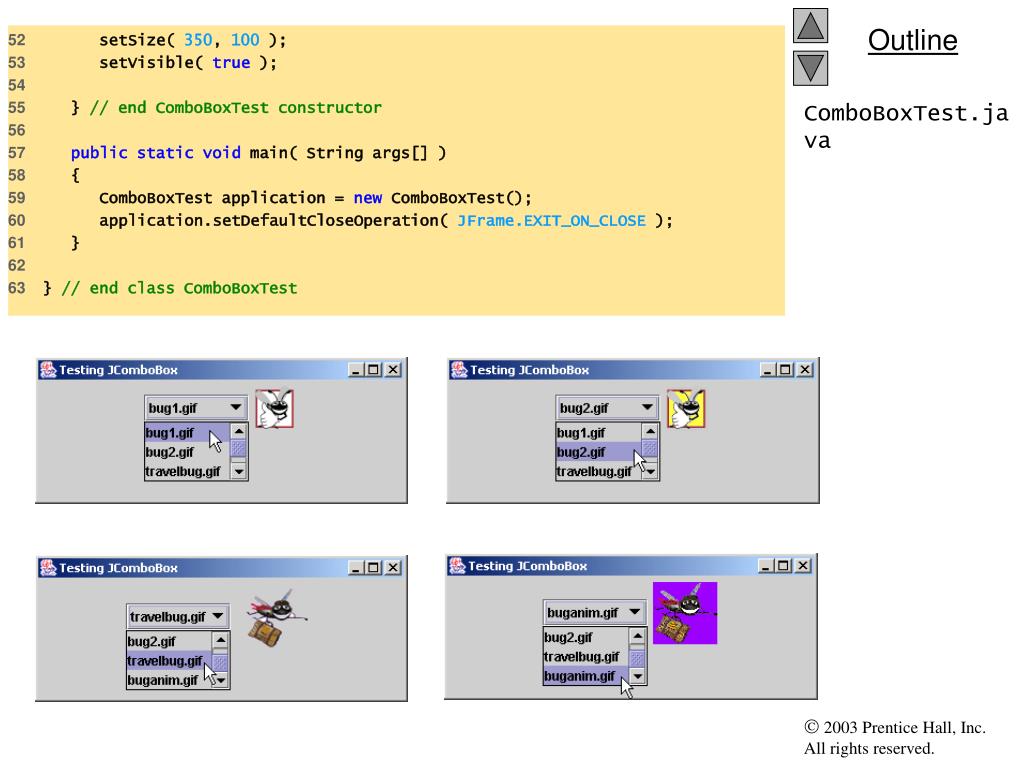The width and height of the screenshot is (1024, 768).
Task: Close the travelbug.gif Testing JComboBox window
Action: 393,568
